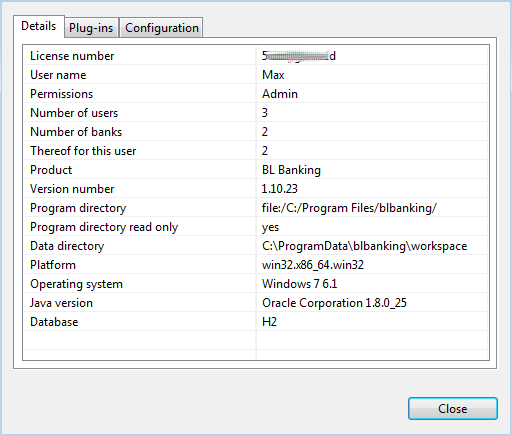Select the Version number label

[x=72, y=189]
